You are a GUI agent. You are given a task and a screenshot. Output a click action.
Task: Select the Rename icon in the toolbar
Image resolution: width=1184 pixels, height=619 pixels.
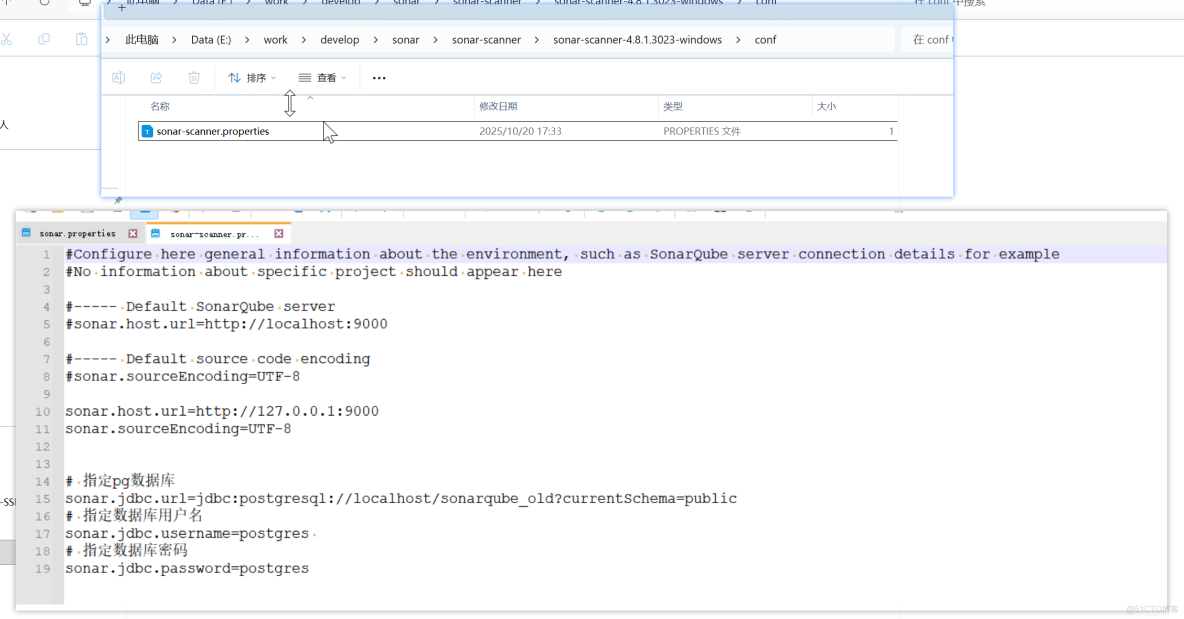(x=118, y=77)
